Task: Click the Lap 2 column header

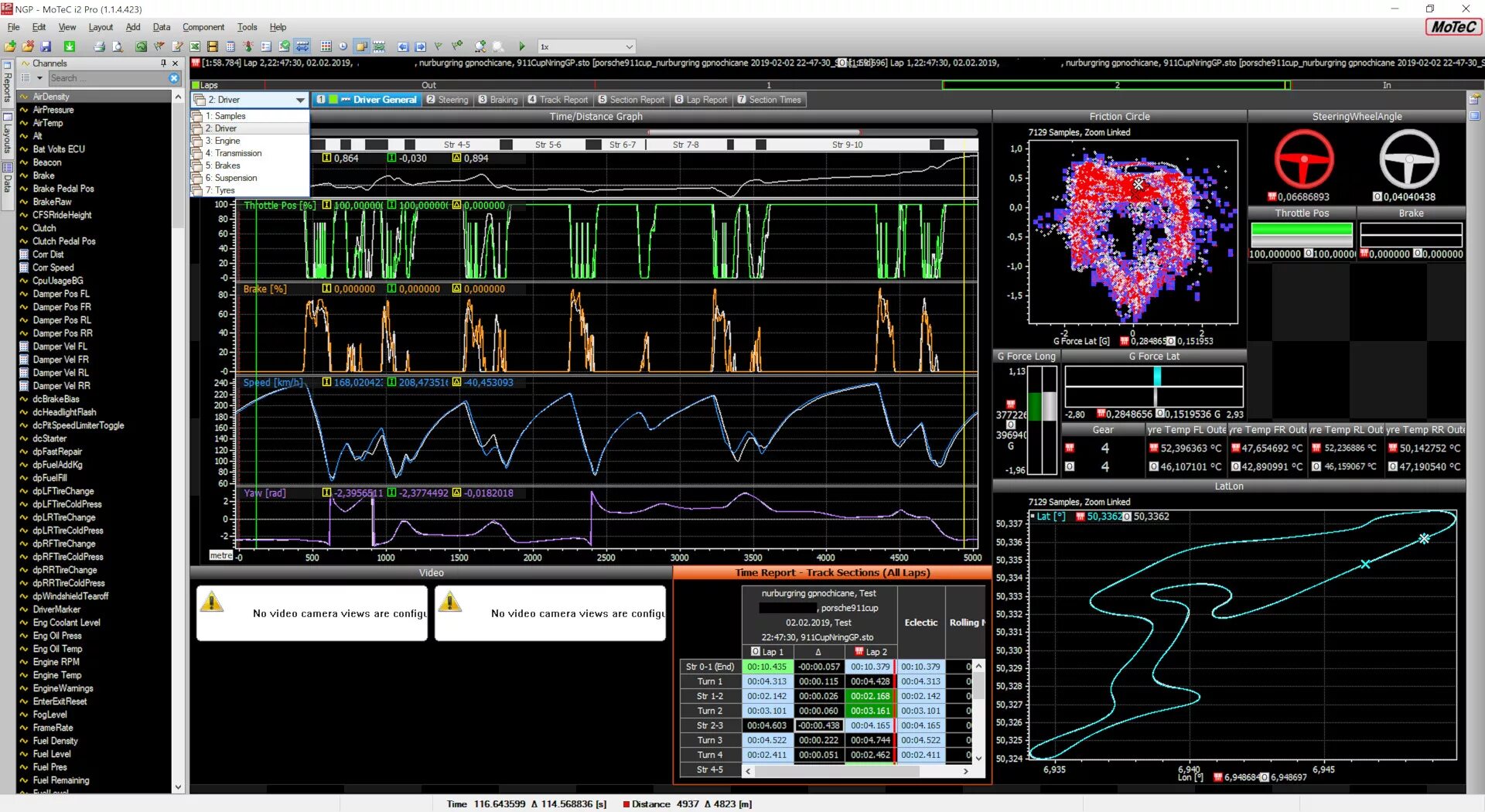Action: (x=871, y=652)
